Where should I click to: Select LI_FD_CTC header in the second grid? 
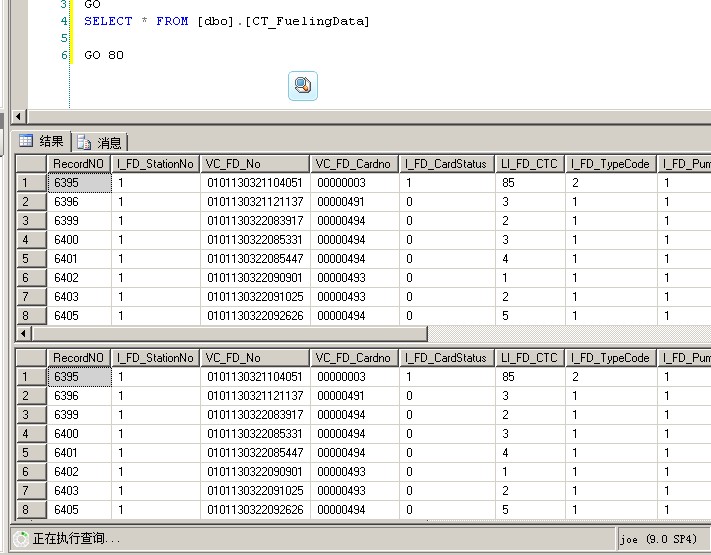530,358
